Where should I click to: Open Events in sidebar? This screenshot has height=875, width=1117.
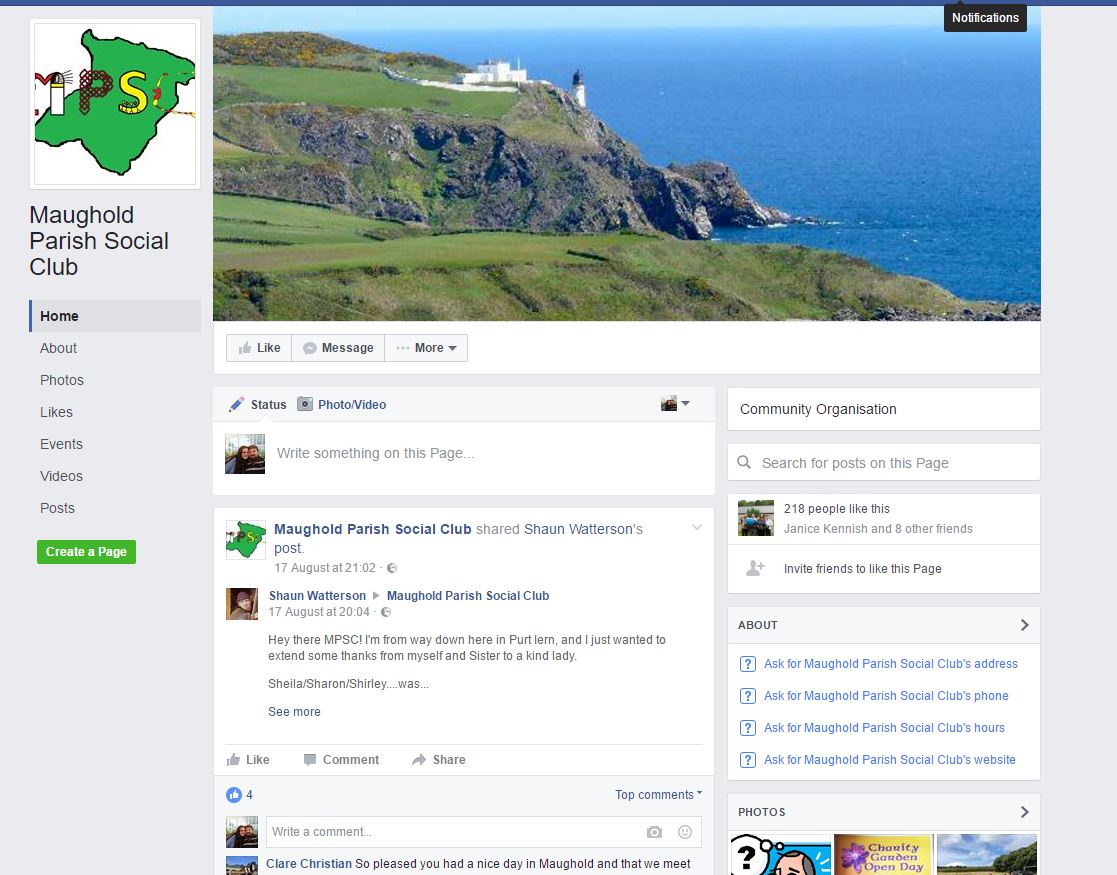pyautogui.click(x=61, y=444)
